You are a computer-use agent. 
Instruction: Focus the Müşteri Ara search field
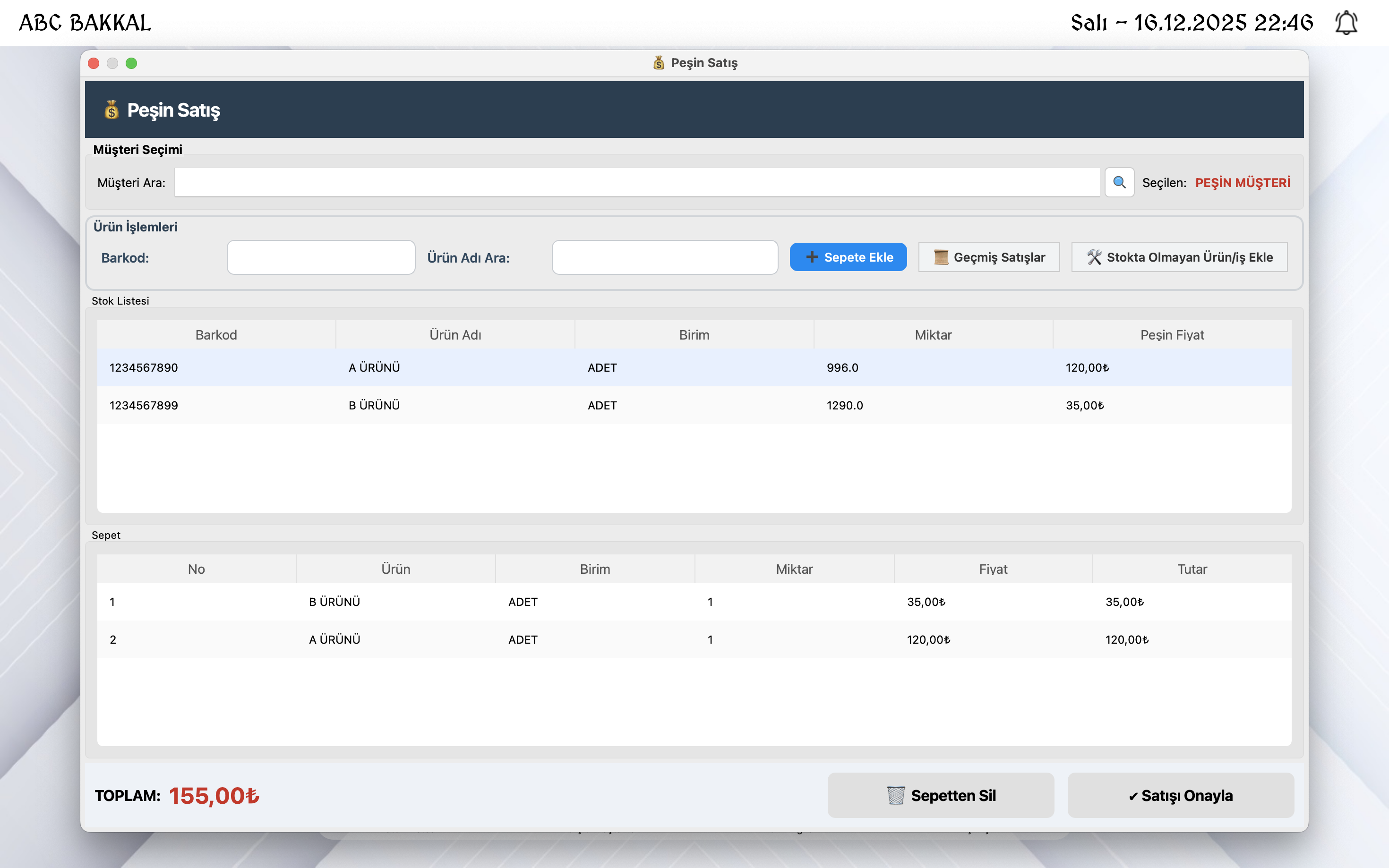[x=636, y=183]
